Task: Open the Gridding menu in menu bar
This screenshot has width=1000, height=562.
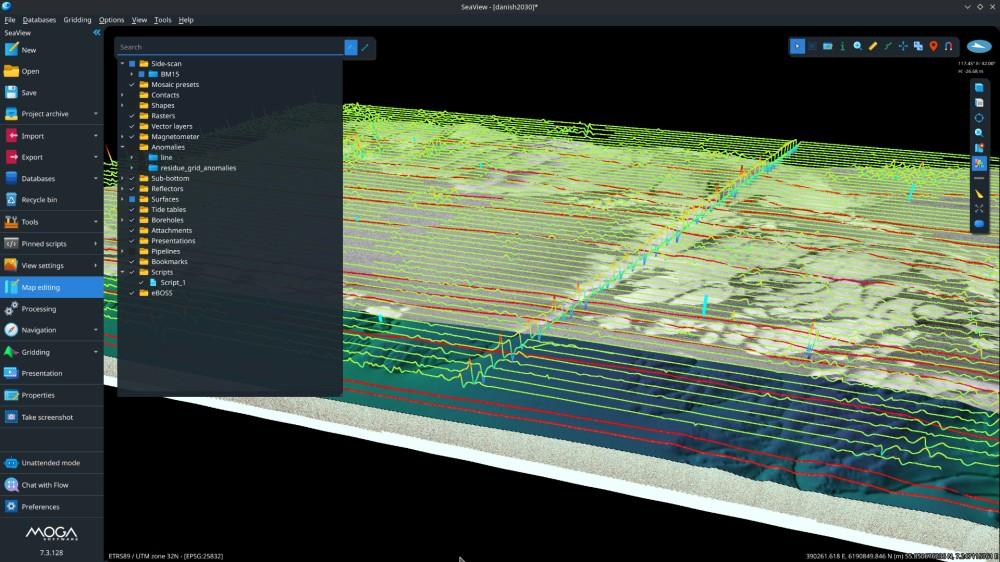Action: pyautogui.click(x=77, y=20)
